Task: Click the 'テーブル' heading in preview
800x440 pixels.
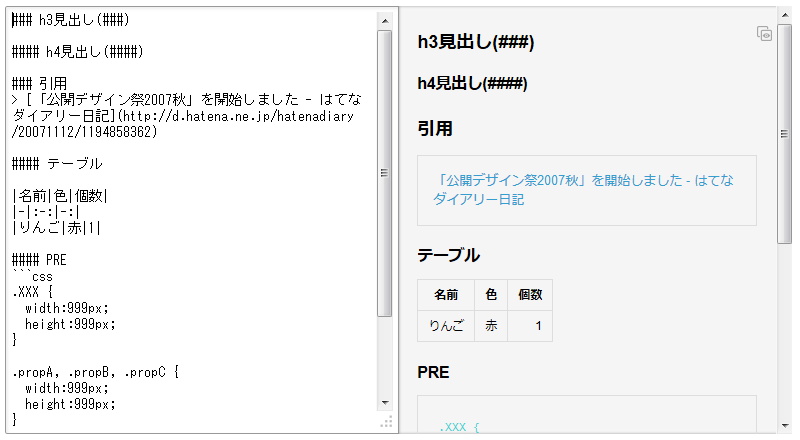Action: [448, 255]
